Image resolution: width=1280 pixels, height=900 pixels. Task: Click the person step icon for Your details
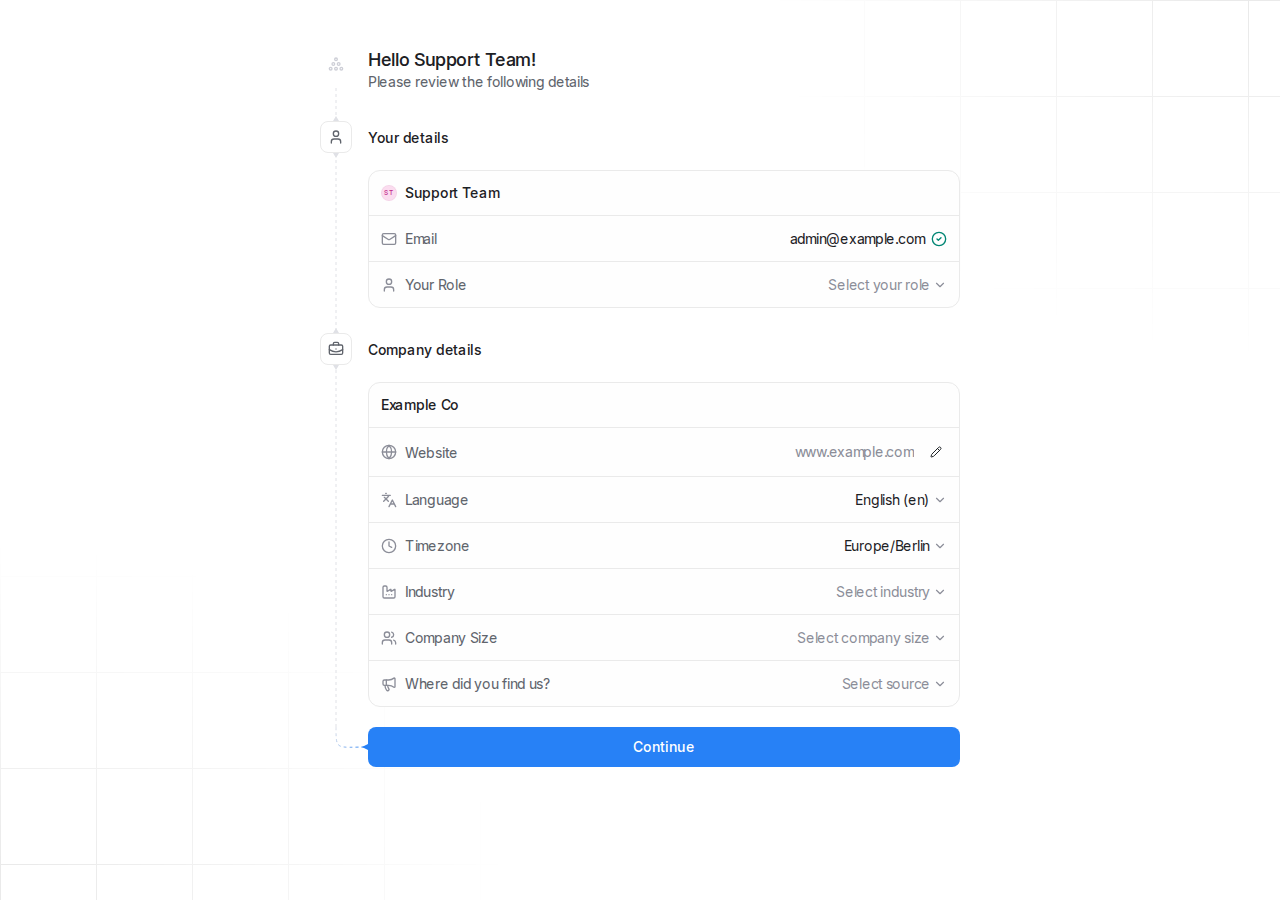pos(336,137)
